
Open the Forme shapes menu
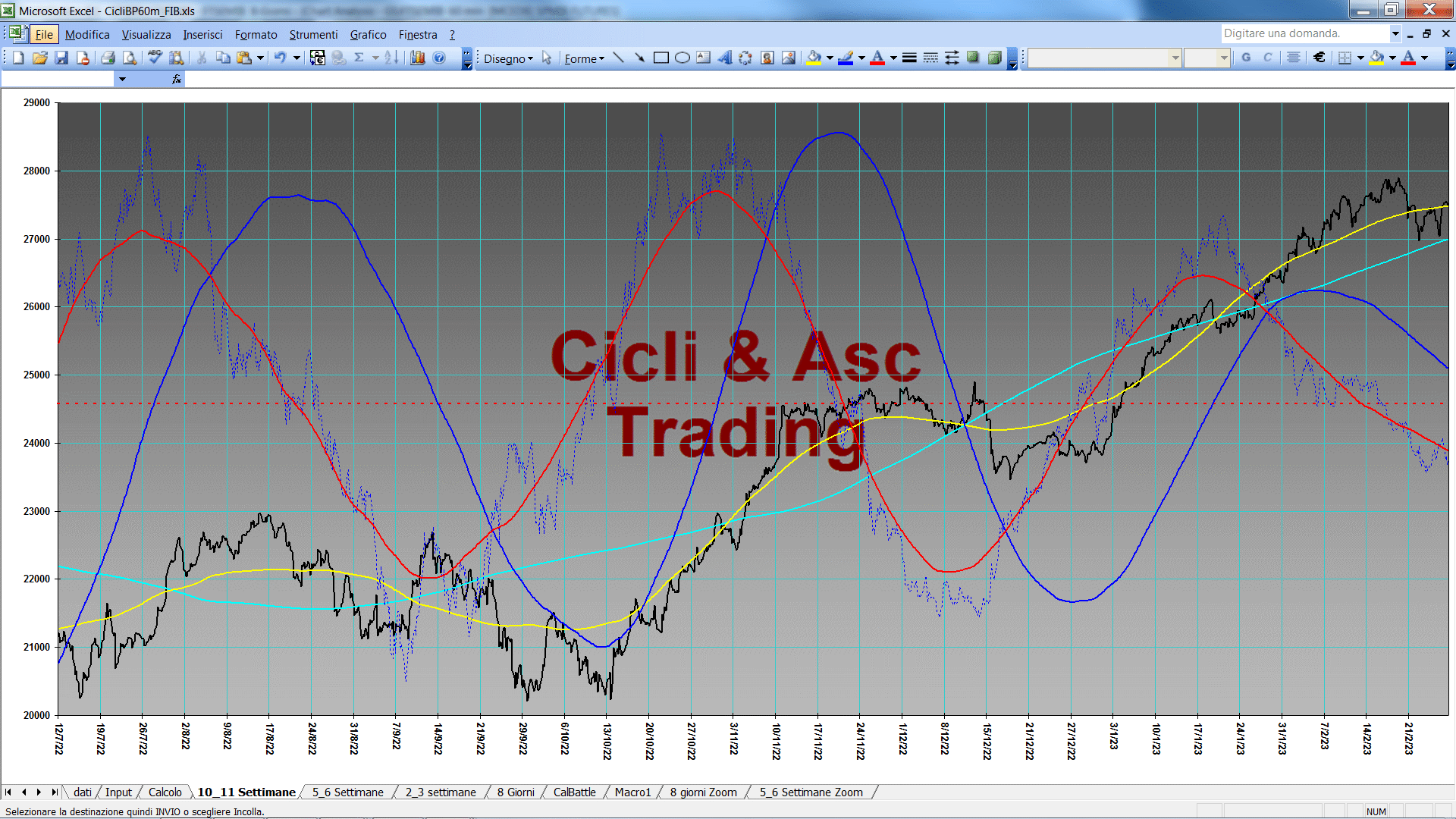click(x=584, y=58)
